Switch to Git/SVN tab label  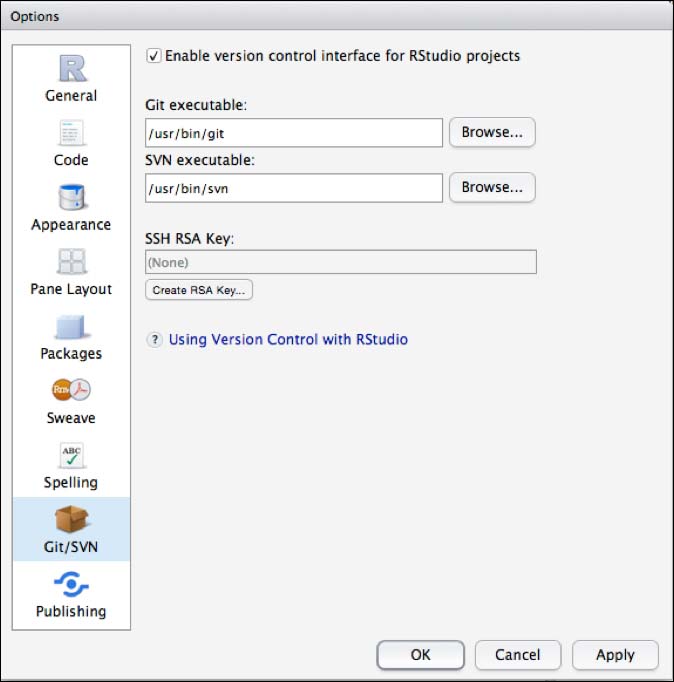click(71, 547)
